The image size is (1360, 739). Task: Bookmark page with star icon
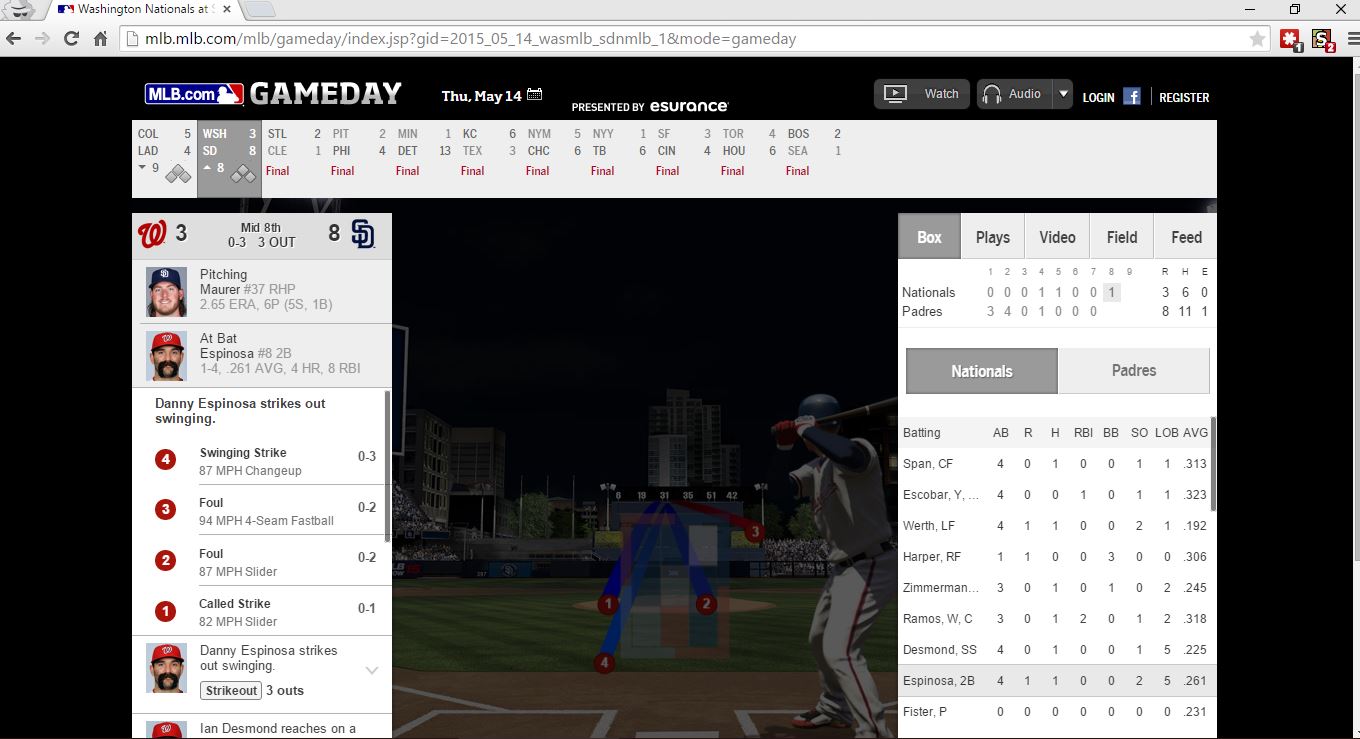1257,39
